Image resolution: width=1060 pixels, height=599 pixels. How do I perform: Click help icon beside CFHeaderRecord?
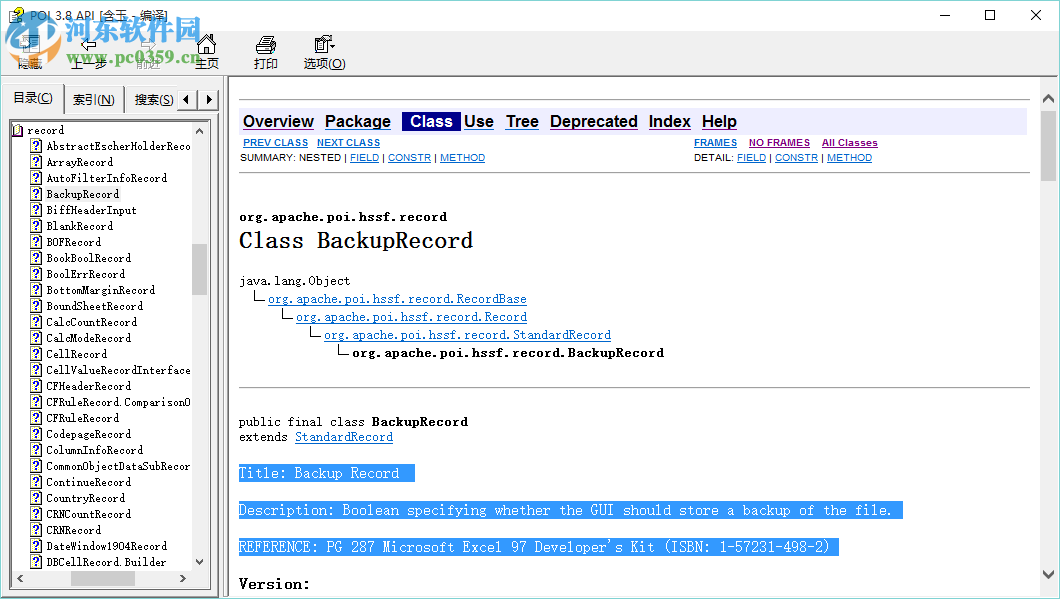[37, 386]
